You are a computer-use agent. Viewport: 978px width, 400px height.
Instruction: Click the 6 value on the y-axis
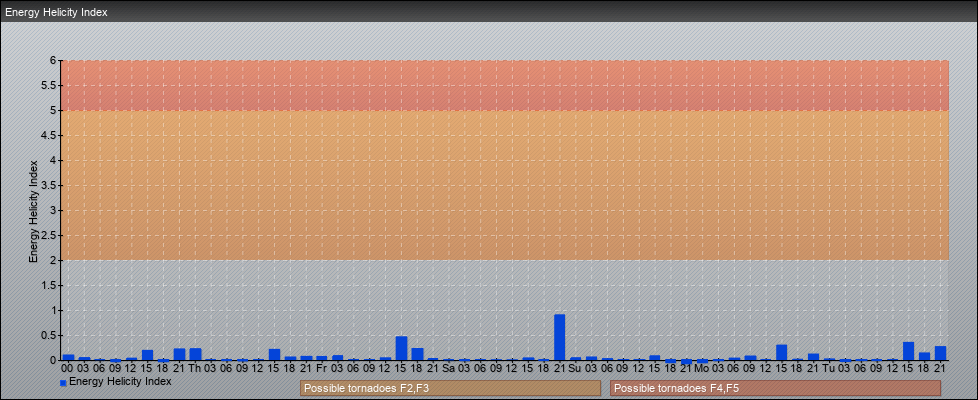54,61
